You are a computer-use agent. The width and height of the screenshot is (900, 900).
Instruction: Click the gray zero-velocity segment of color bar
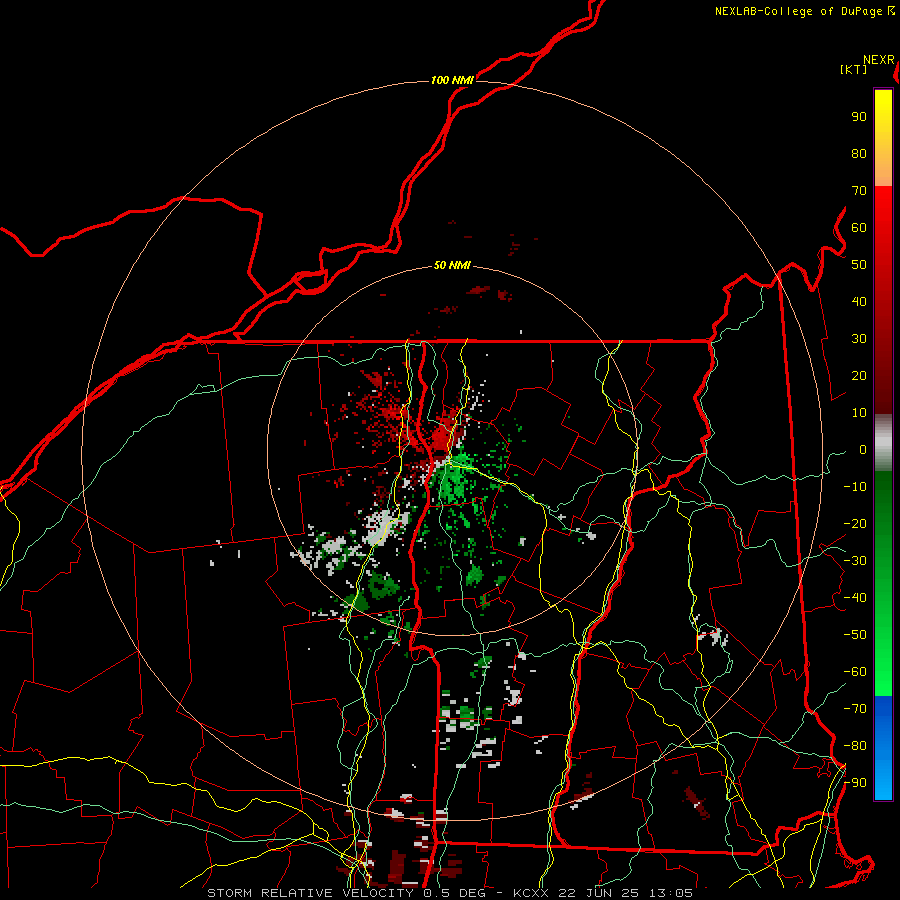[x=883, y=443]
